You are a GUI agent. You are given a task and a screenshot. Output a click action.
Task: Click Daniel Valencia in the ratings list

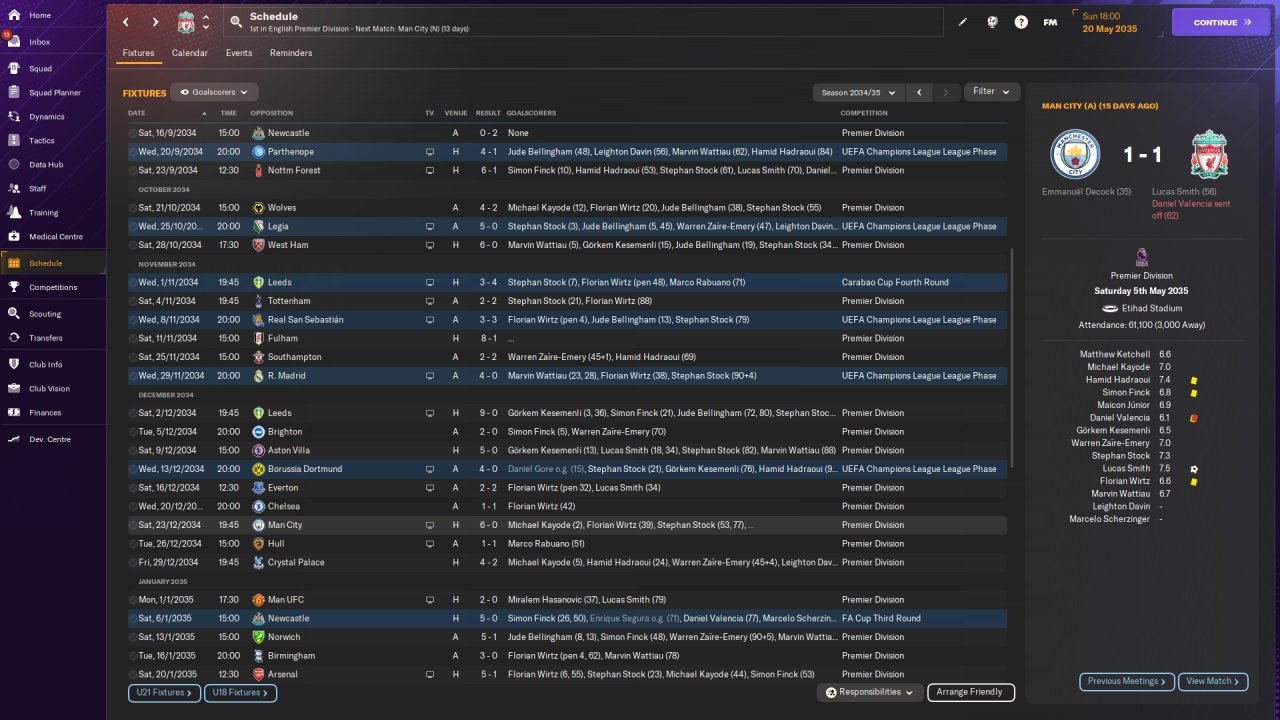pyautogui.click(x=1120, y=418)
